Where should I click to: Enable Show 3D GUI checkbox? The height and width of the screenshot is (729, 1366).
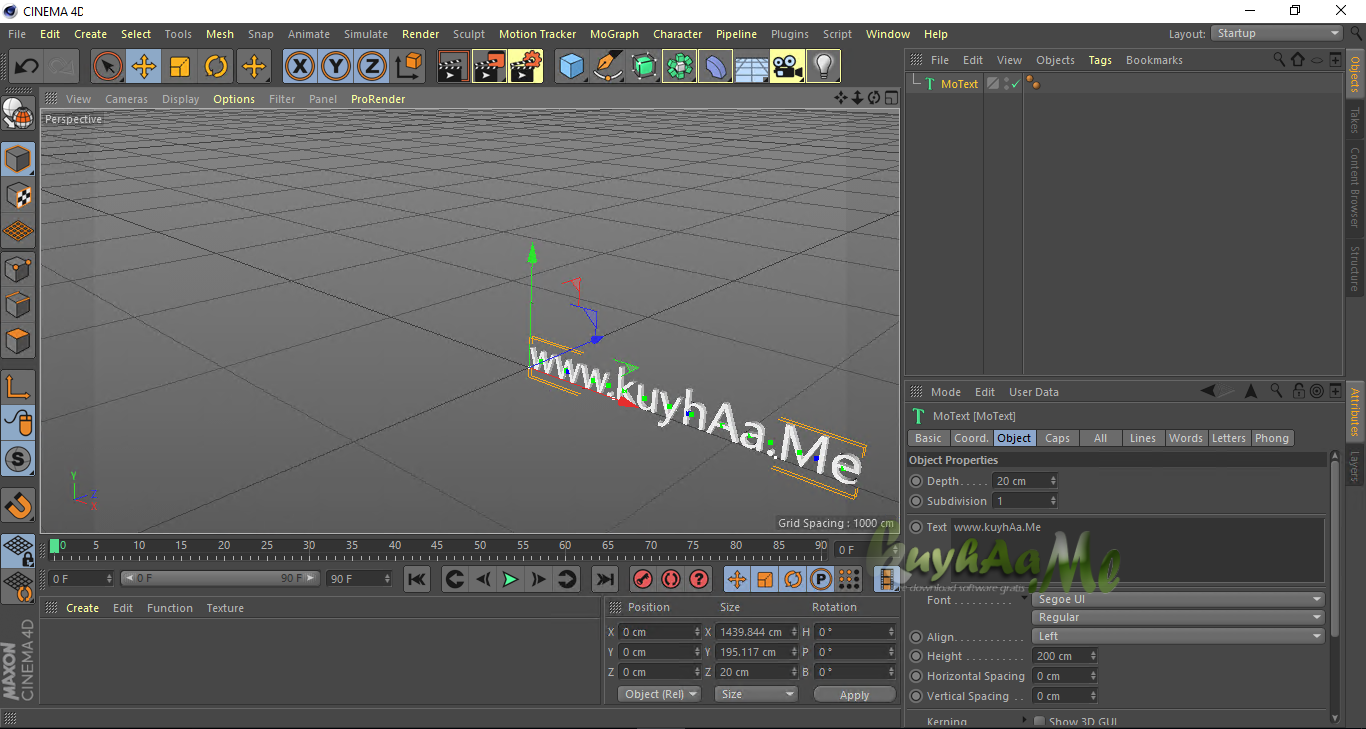[x=1040, y=721]
